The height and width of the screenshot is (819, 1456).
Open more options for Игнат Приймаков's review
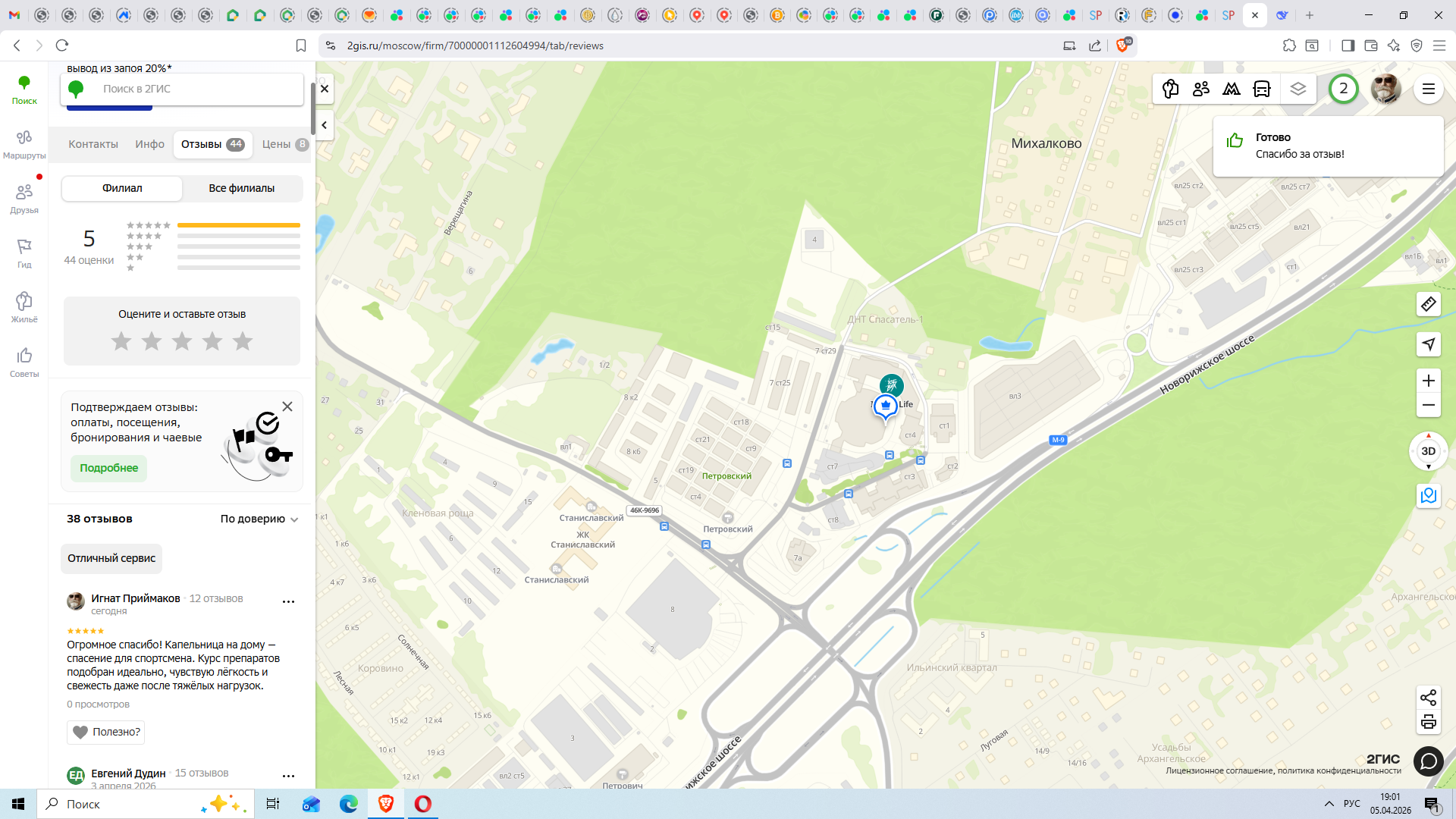pos(288,601)
